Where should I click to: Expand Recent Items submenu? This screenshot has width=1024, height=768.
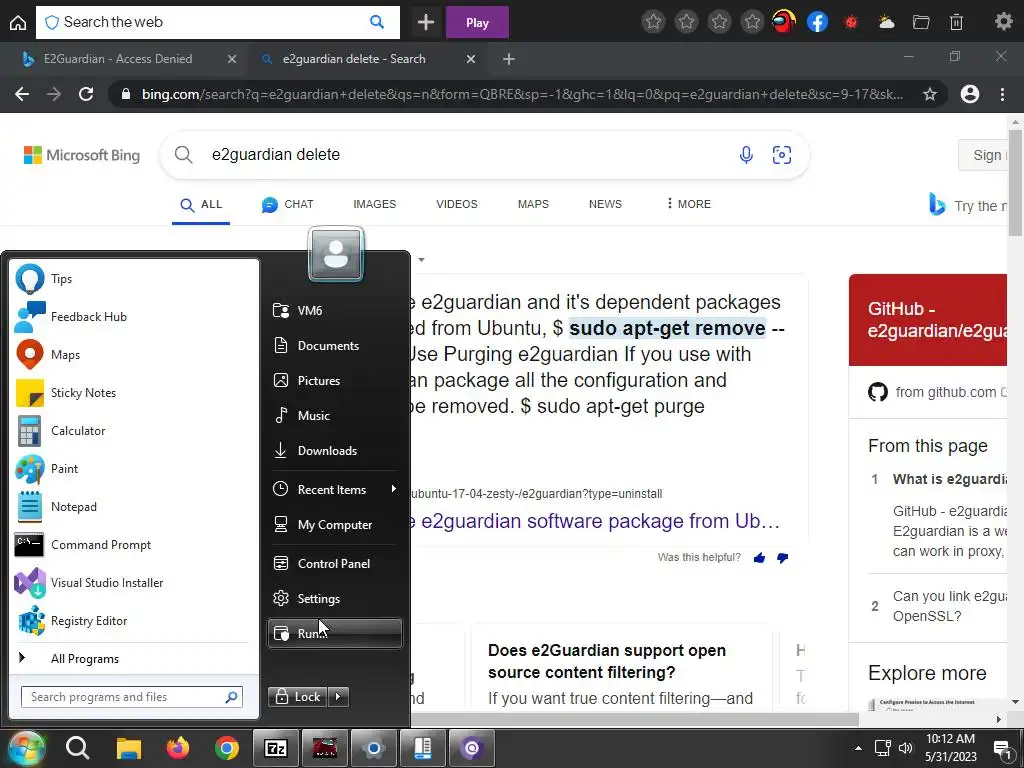pos(334,489)
